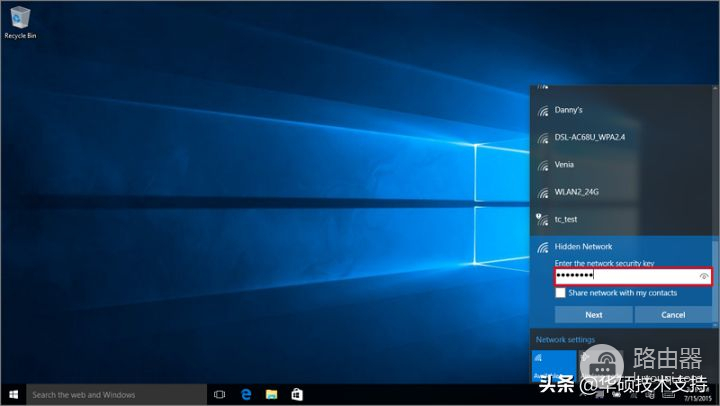Expand the tc_test network entry
Image resolution: width=720 pixels, height=406 pixels.
point(566,219)
